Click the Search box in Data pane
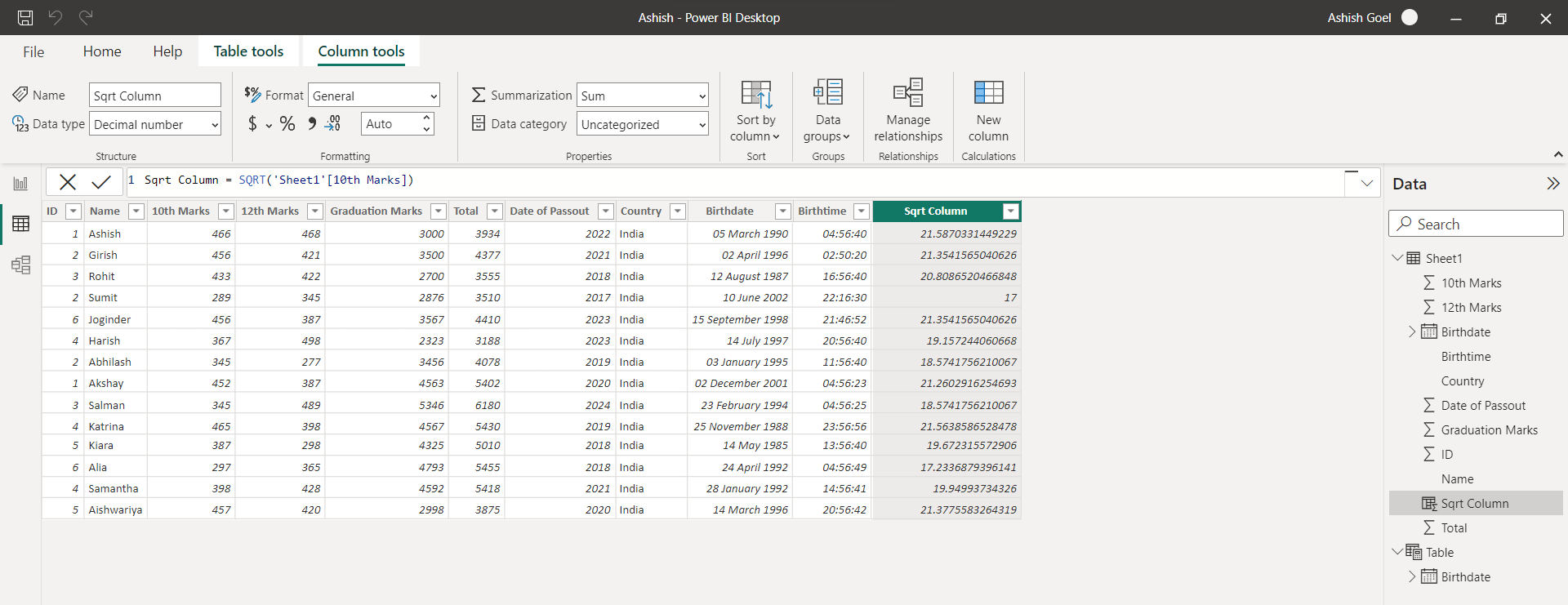This screenshot has height=605, width=1568. (x=1476, y=224)
